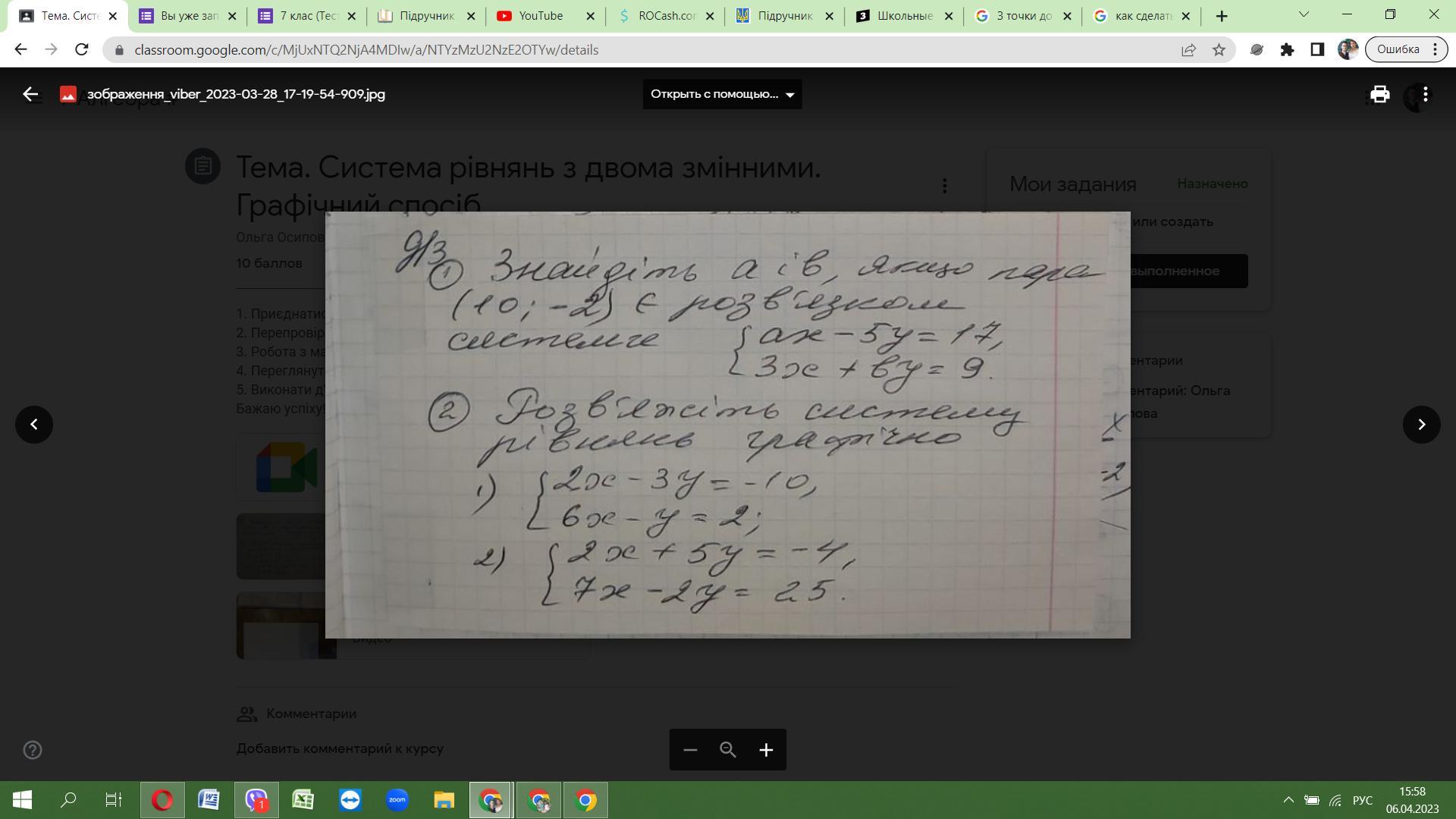Go forward in browser history
This screenshot has height=819, width=1456.
click(51, 49)
